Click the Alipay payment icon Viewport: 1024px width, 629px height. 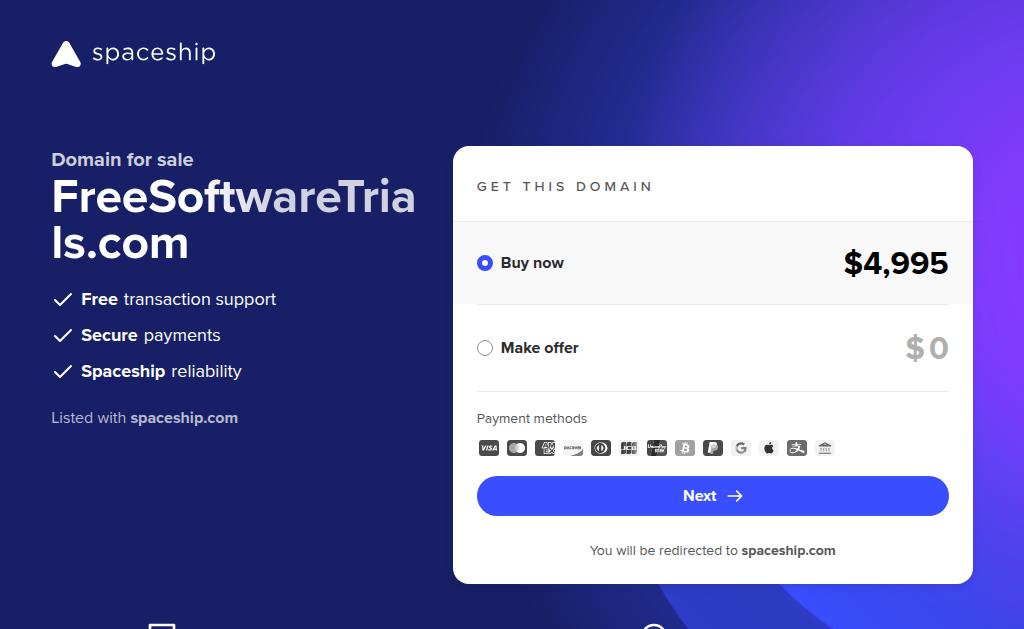(x=797, y=448)
